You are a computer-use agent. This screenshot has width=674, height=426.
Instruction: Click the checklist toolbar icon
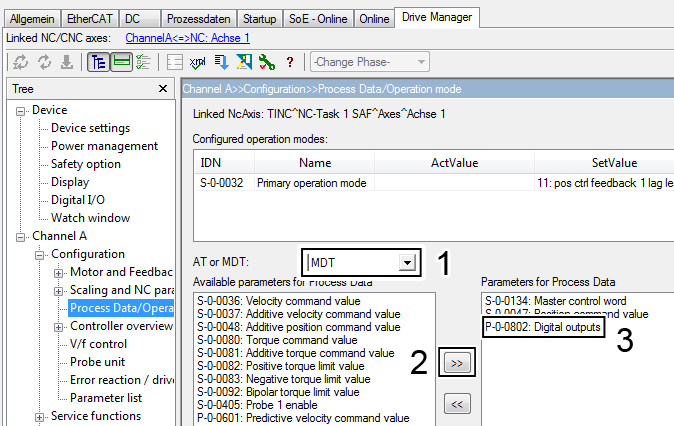[x=143, y=62]
